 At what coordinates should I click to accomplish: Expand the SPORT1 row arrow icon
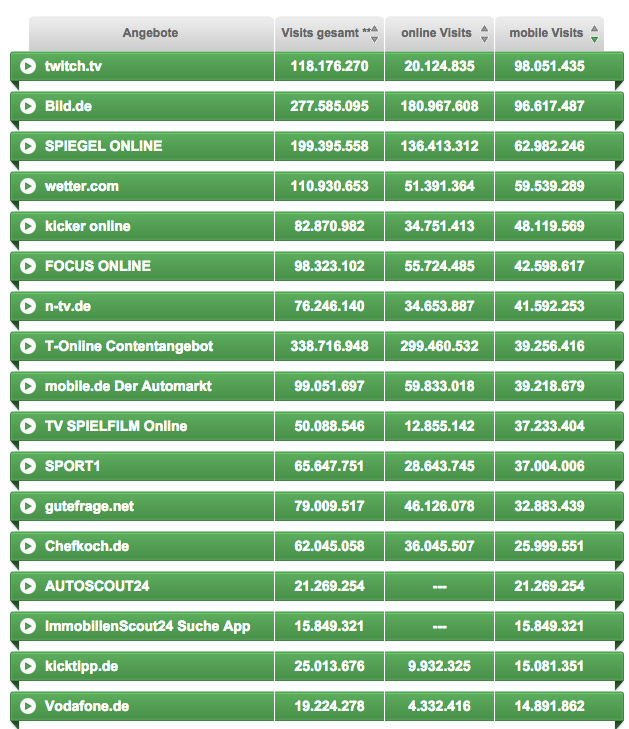pos(28,466)
